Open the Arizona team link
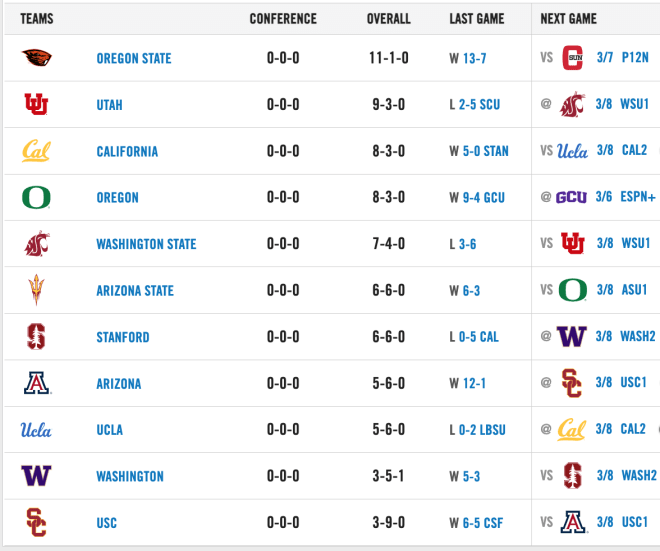The image size is (660, 551). (119, 383)
